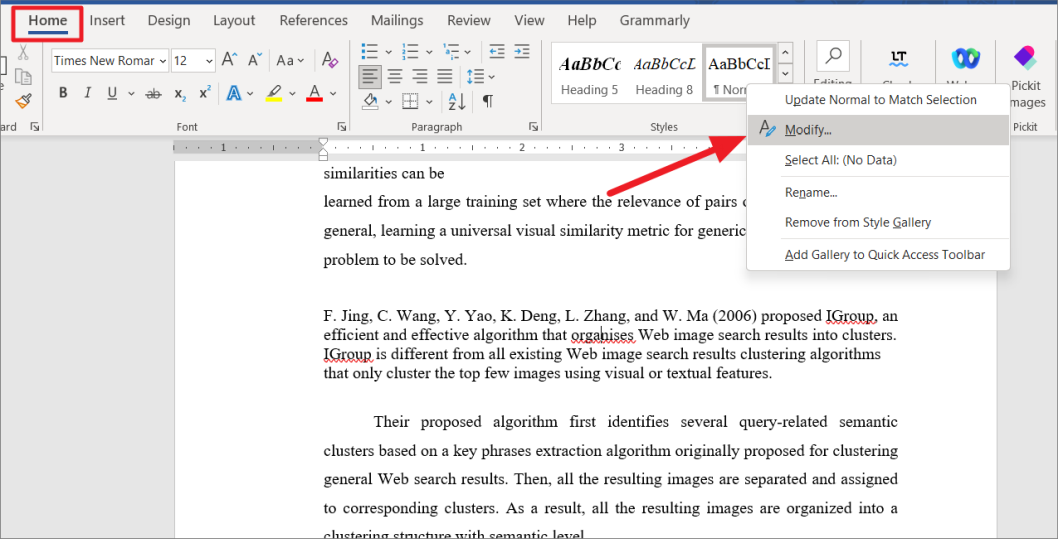Select Remove from Style Gallery

pyautogui.click(x=857, y=223)
